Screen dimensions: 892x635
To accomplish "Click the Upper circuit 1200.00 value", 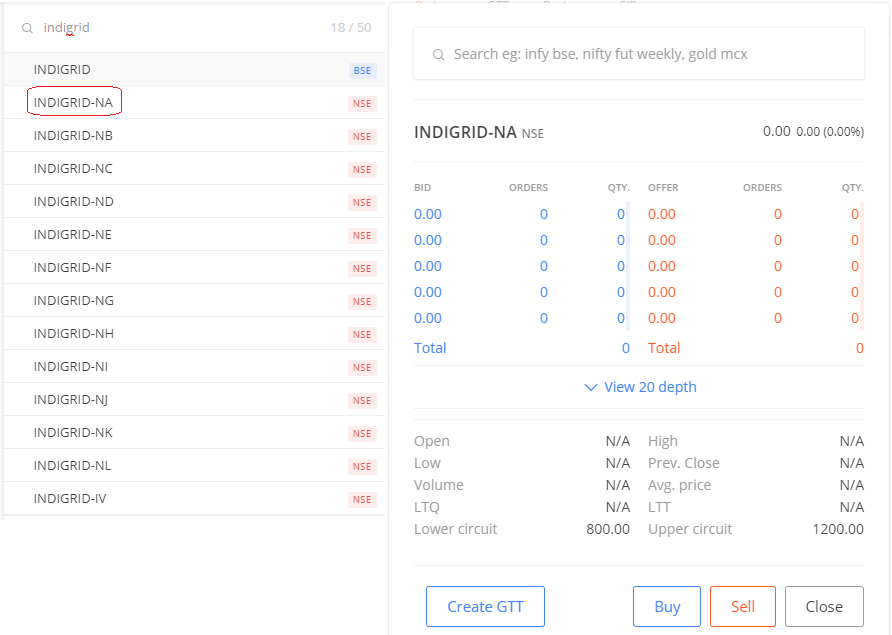I will point(838,529).
